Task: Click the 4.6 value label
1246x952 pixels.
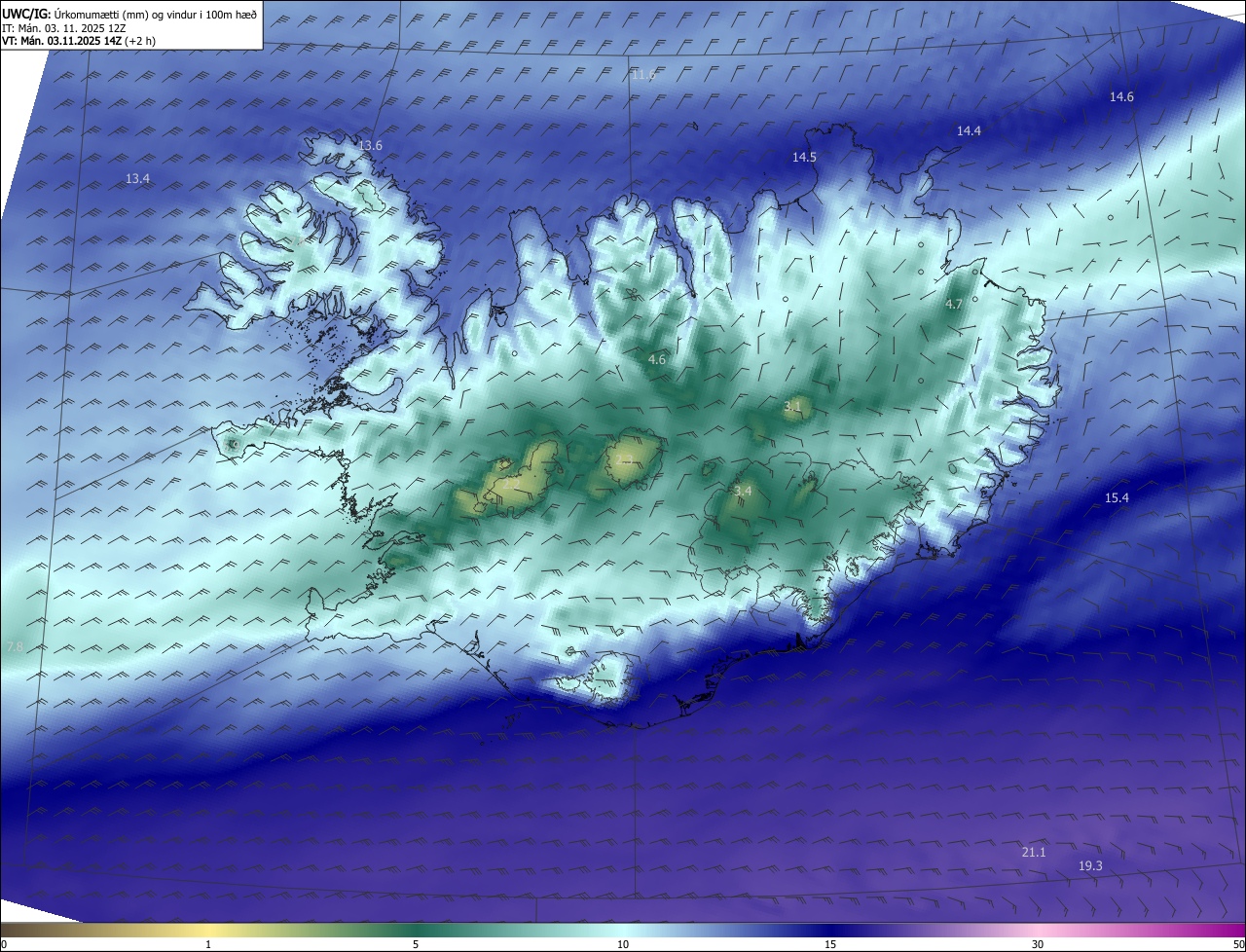Action: point(657,359)
